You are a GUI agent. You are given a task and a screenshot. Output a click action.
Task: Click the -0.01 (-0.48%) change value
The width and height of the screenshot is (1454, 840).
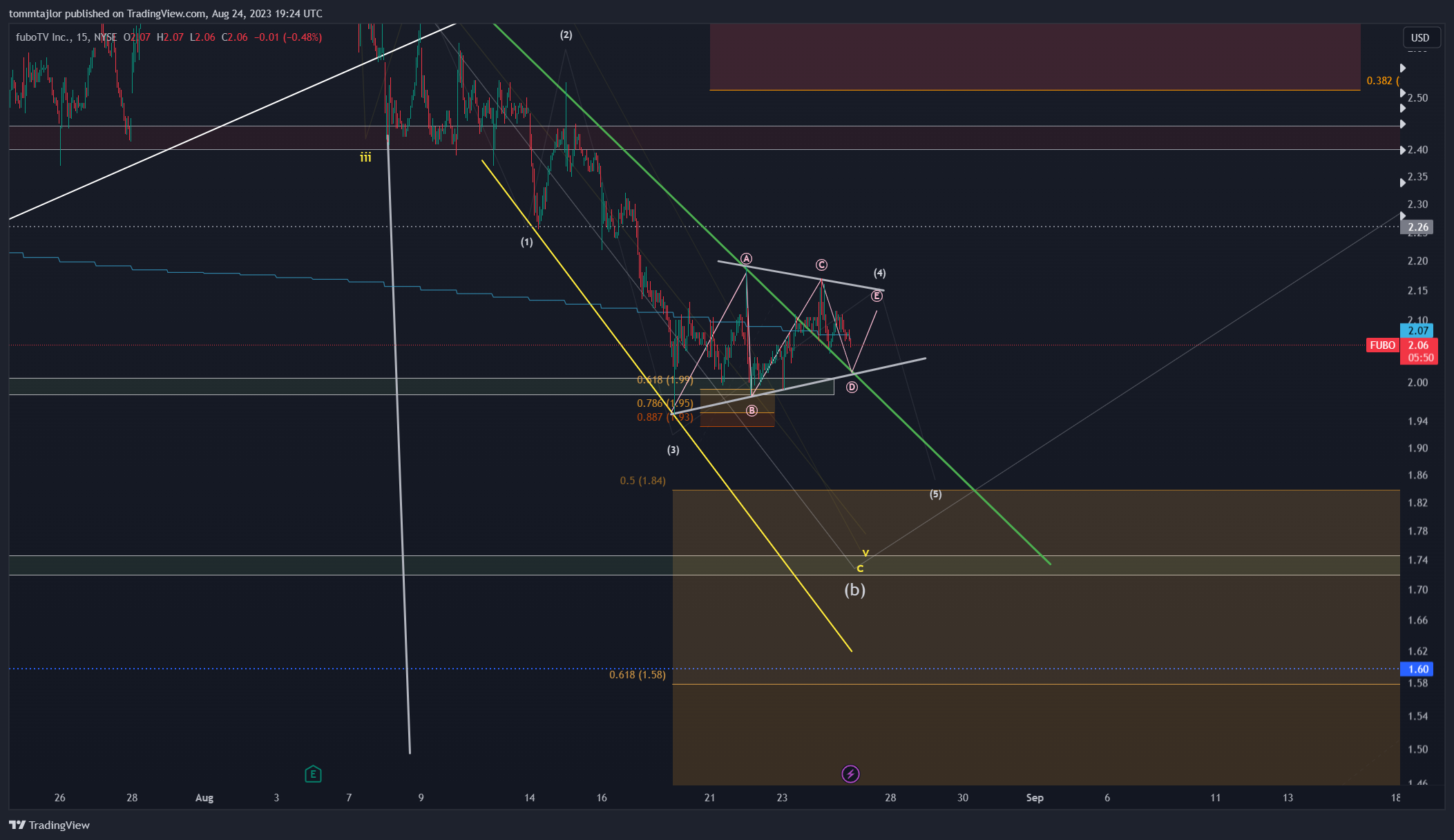tap(288, 37)
